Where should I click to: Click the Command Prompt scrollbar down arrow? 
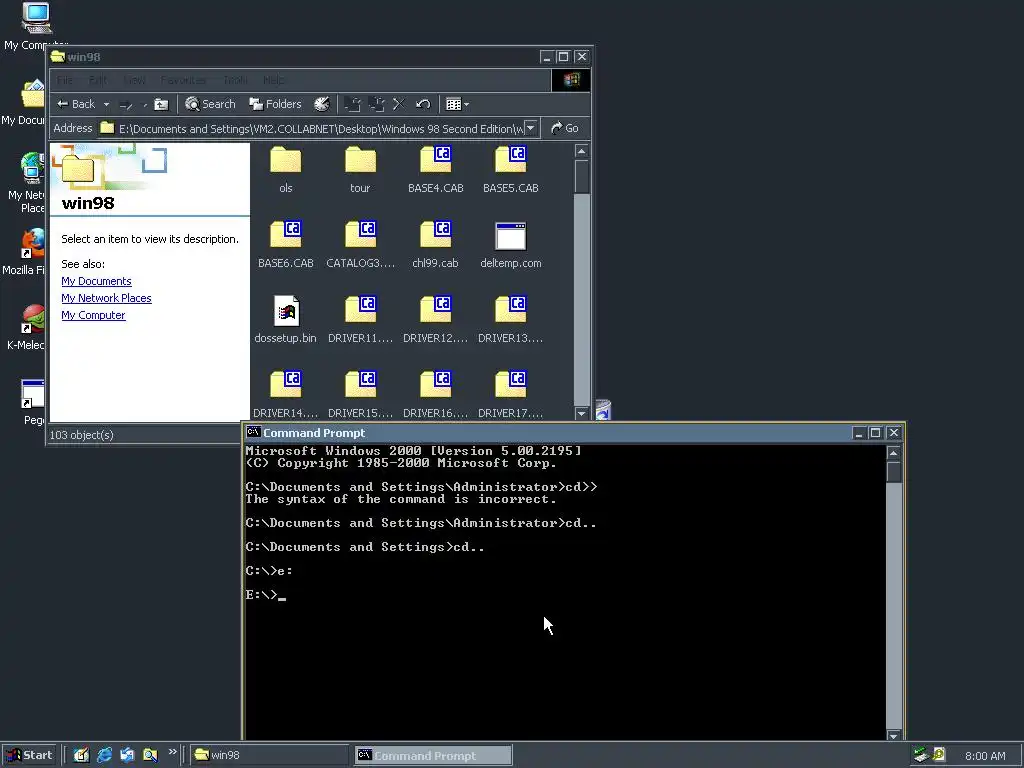click(893, 735)
